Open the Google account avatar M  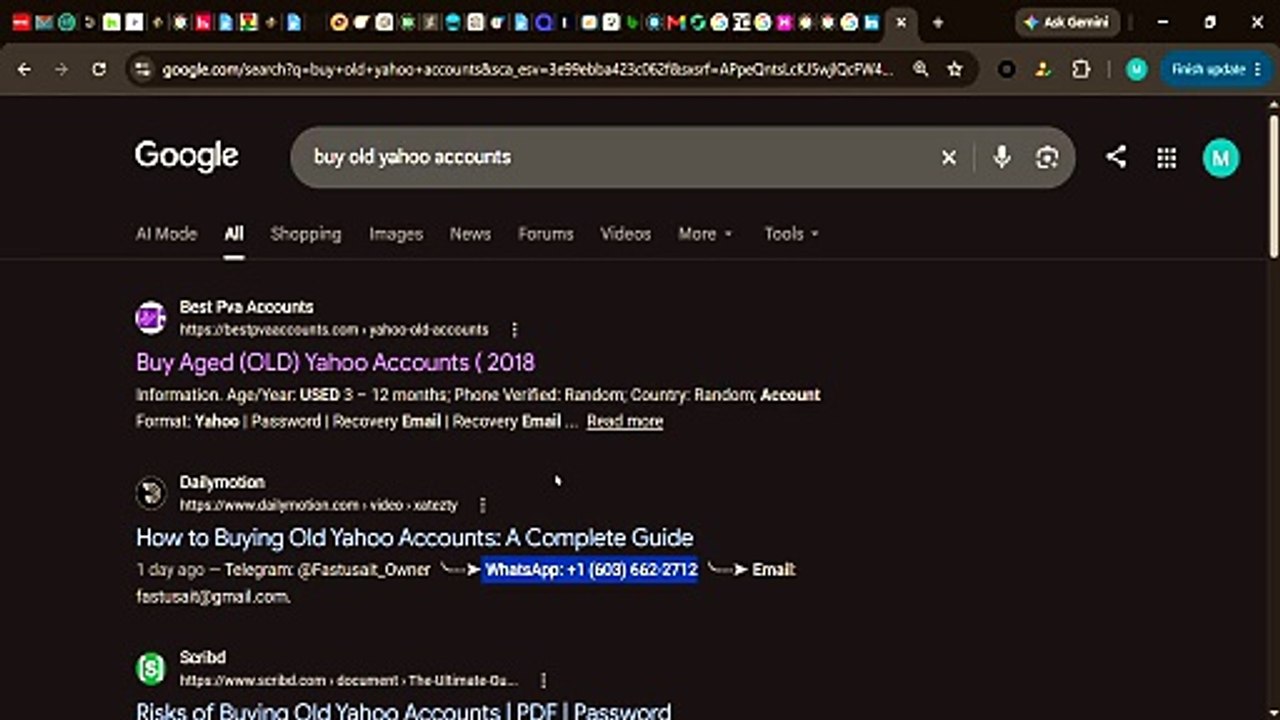click(1221, 157)
